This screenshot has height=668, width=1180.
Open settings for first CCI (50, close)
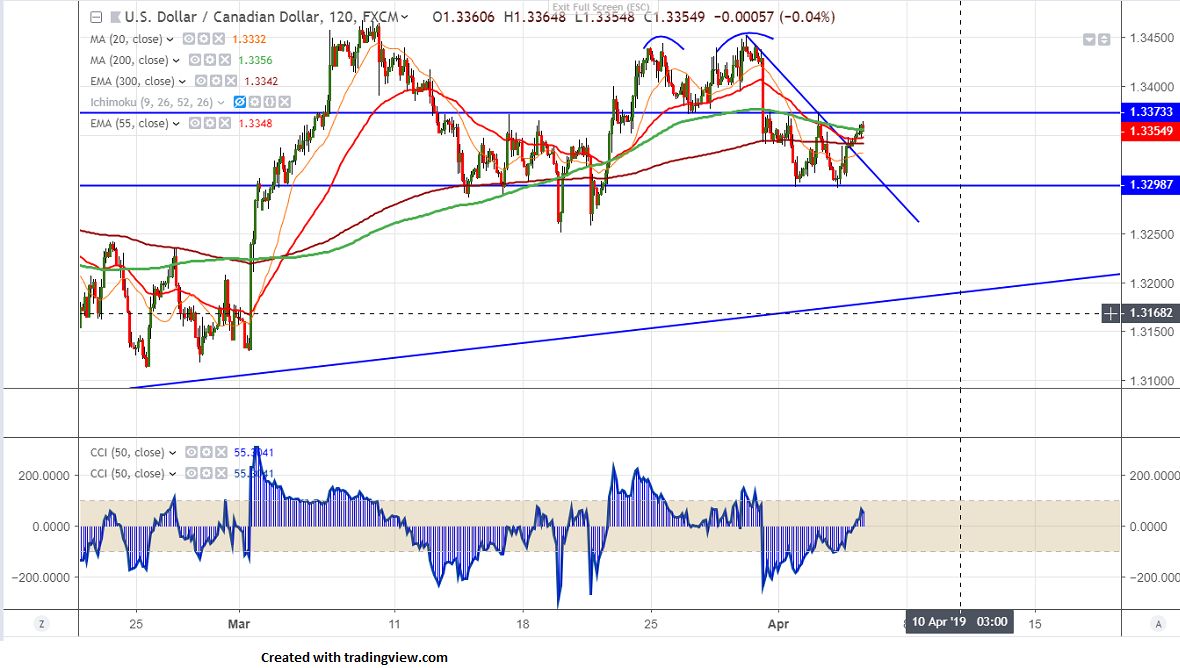tap(205, 453)
